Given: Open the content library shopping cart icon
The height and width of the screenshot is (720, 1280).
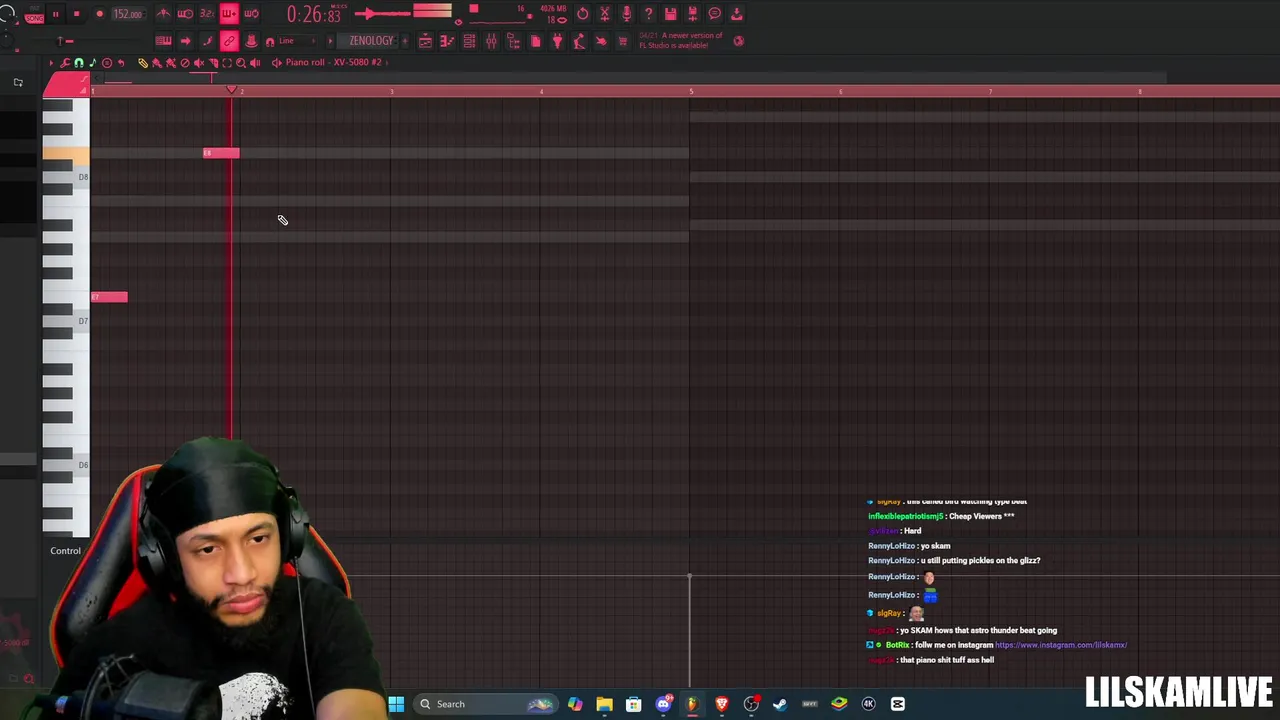Looking at the screenshot, I should [x=623, y=41].
